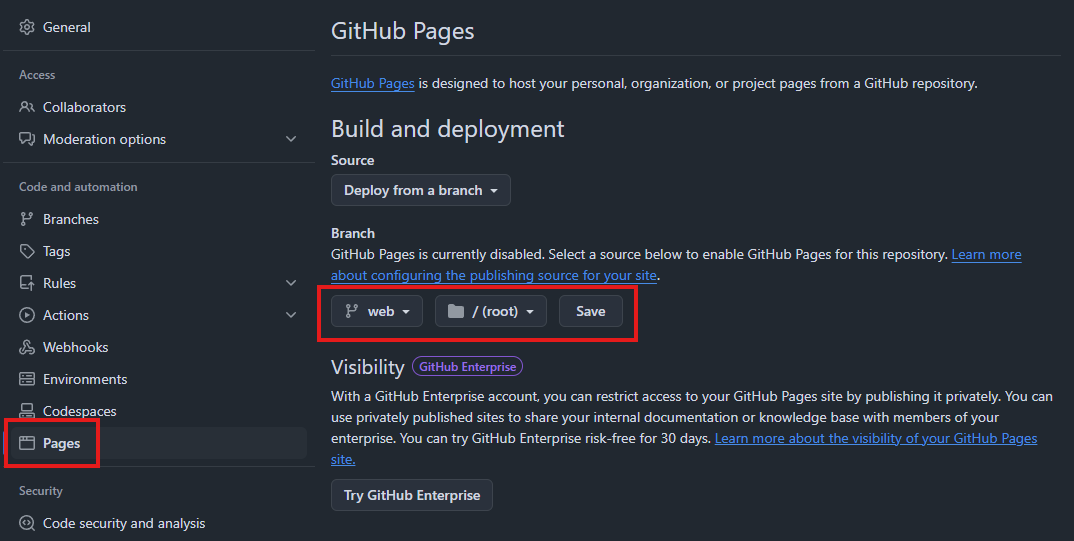
Task: Click the Branches git-branch icon in sidebar
Action: [x=27, y=219]
